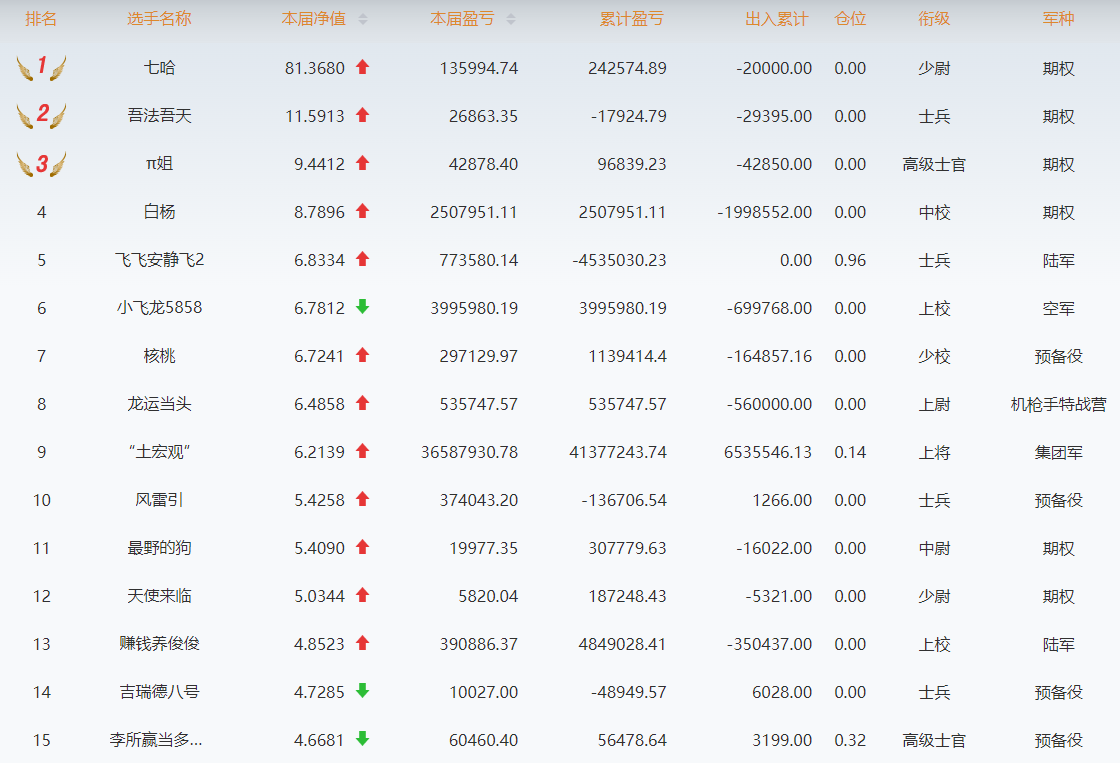Sort by the 本届净值 column arrows
Image resolution: width=1120 pixels, height=763 pixels.
363,19
